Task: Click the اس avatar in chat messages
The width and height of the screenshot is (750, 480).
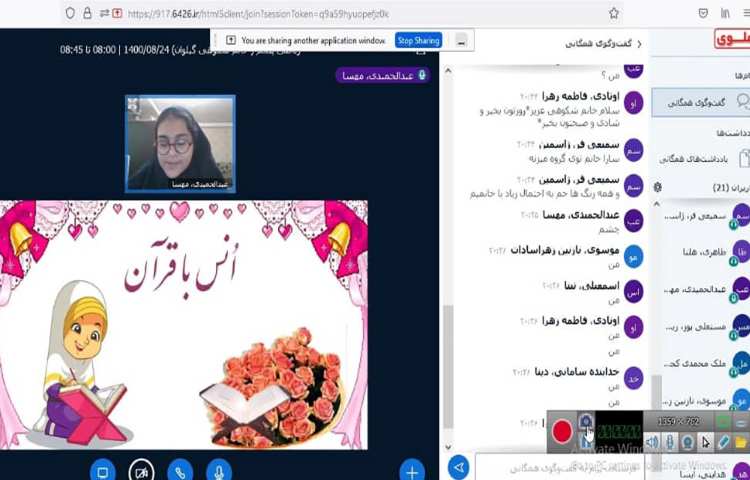Action: coord(634,293)
